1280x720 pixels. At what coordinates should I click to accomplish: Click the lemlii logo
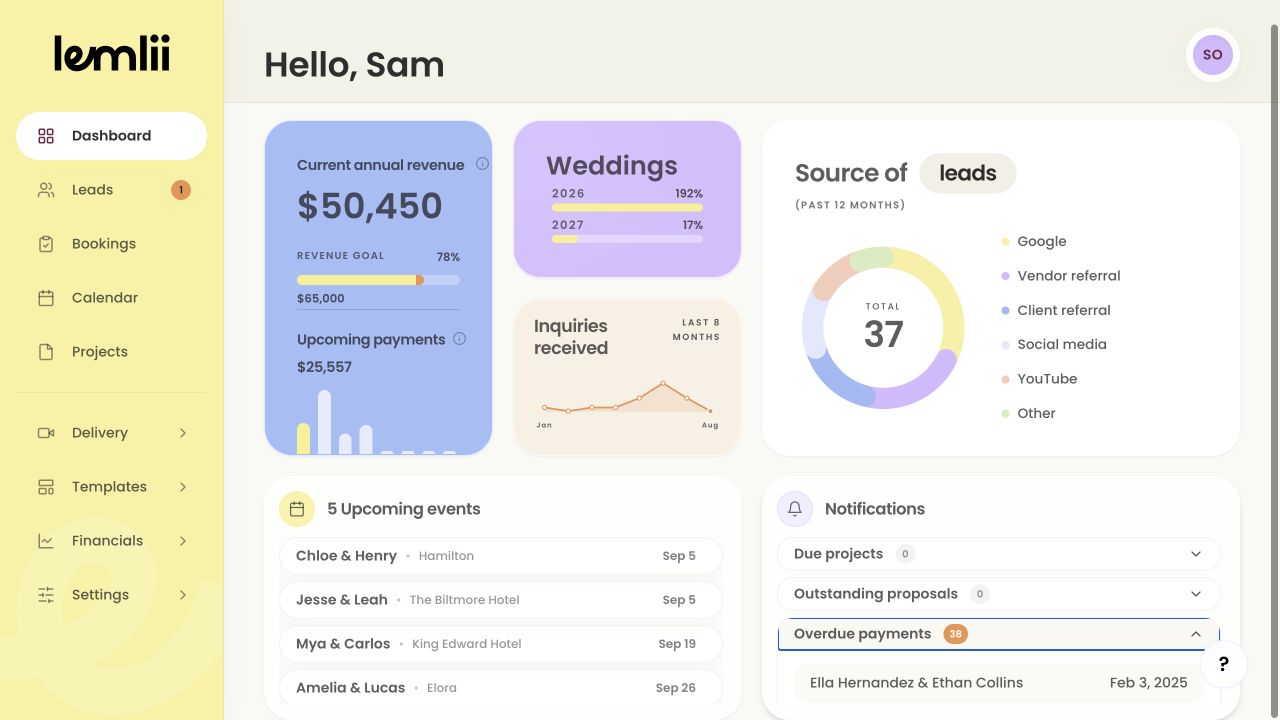pyautogui.click(x=112, y=53)
